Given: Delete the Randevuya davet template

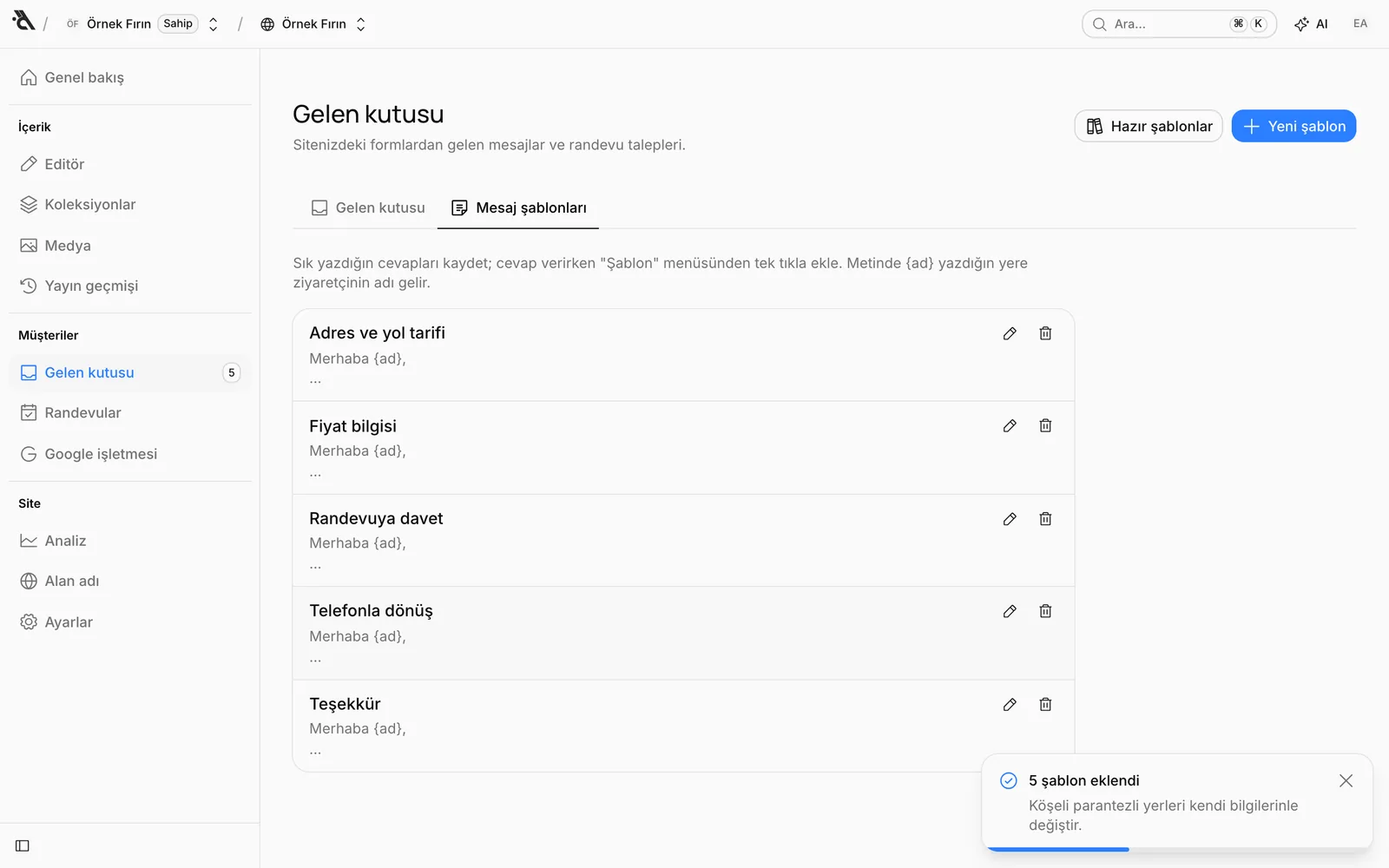Looking at the screenshot, I should pos(1045,519).
